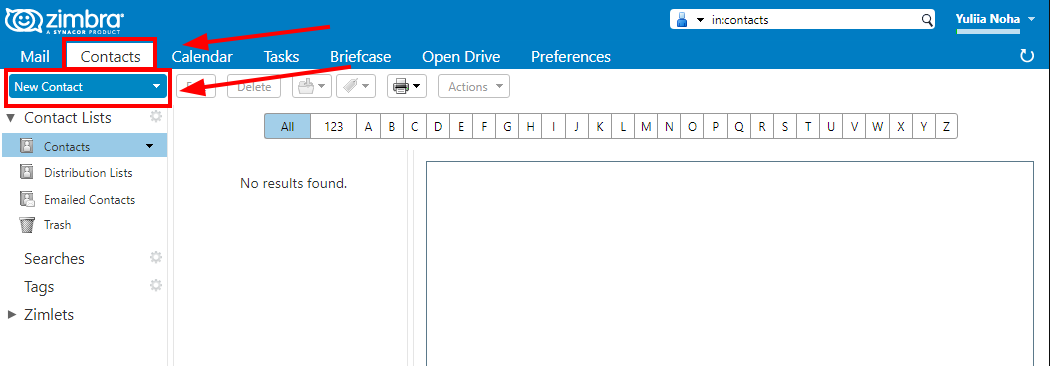
Task: Open the Briefcase tab
Action: [x=360, y=57]
